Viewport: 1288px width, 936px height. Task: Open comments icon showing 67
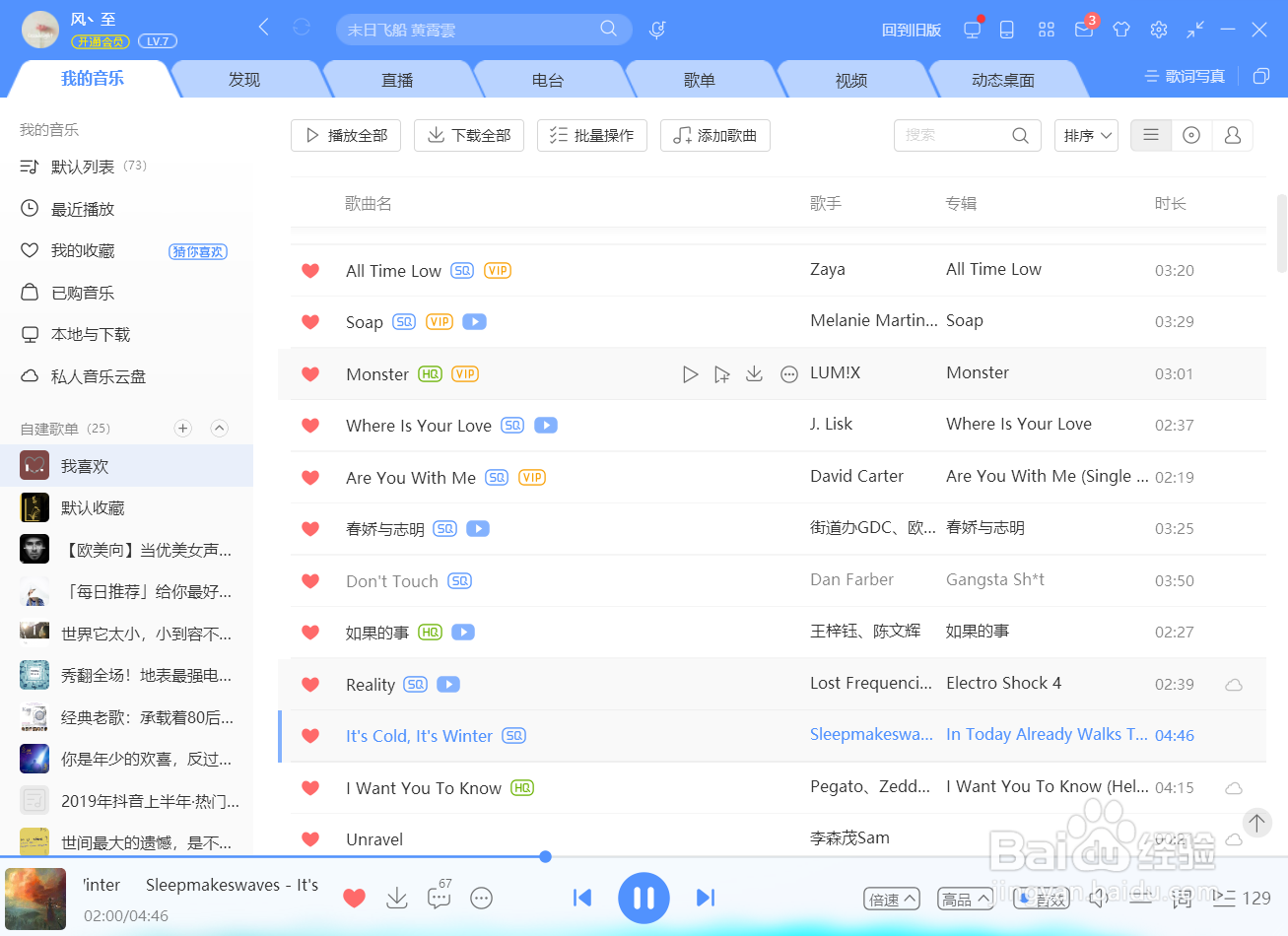[440, 896]
